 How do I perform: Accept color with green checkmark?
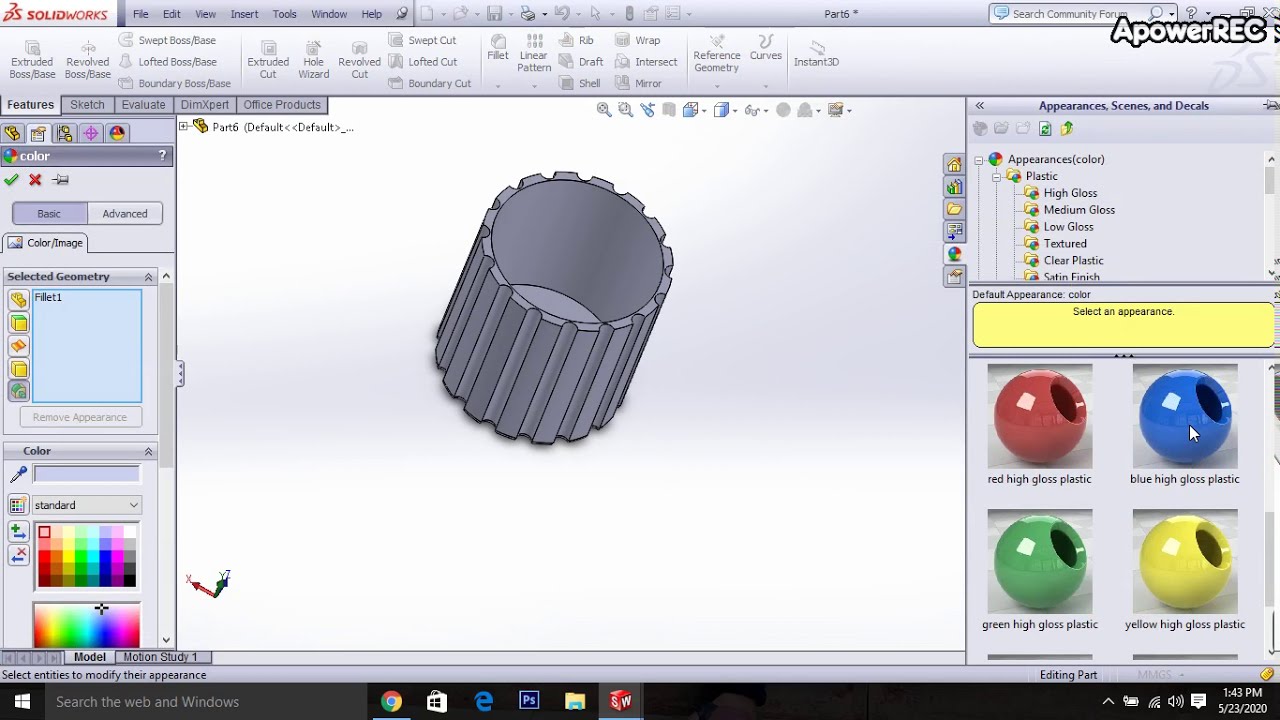11,180
